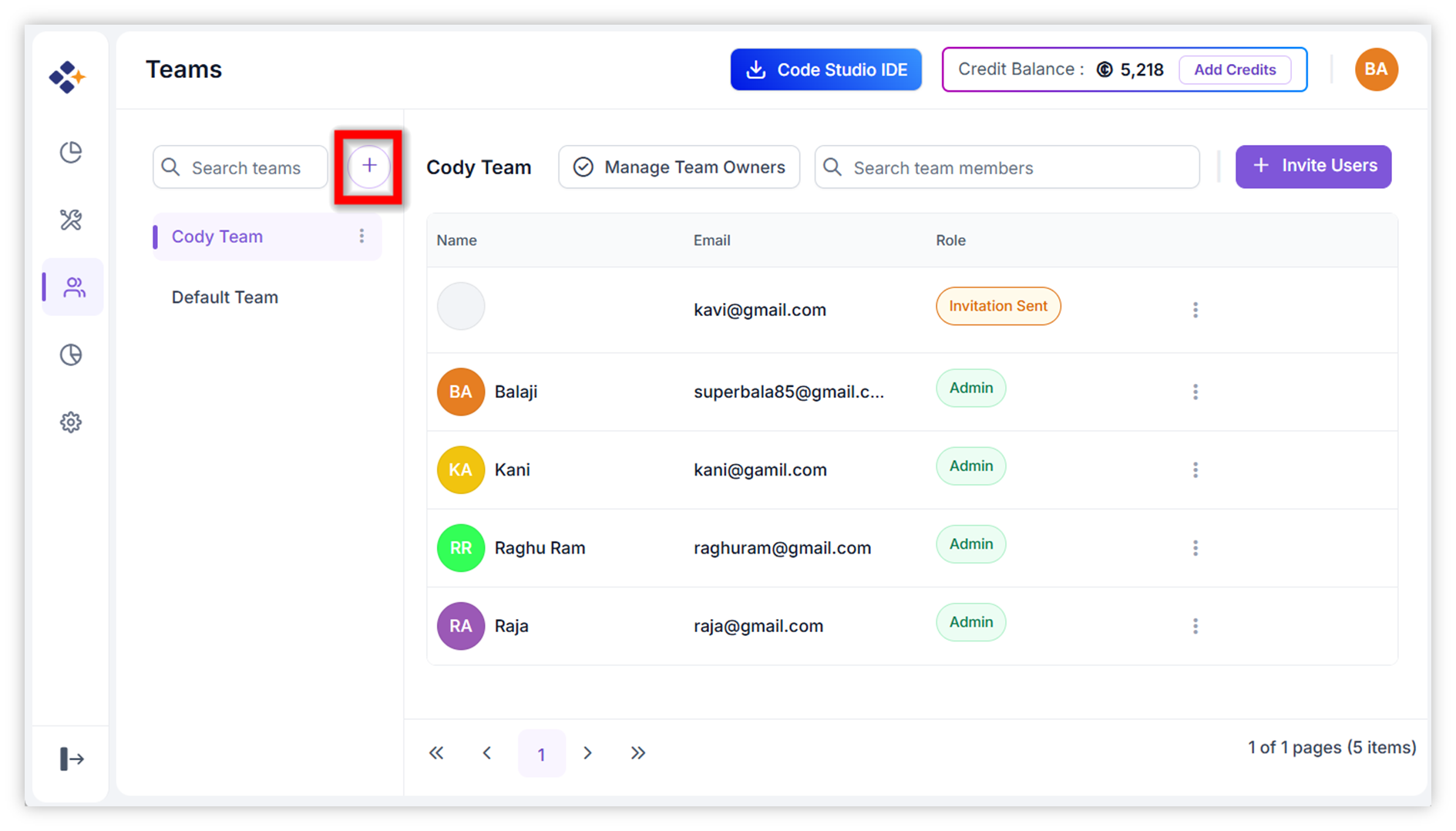Select Default Team in the team list
This screenshot has height=831, width=1456.
225,298
